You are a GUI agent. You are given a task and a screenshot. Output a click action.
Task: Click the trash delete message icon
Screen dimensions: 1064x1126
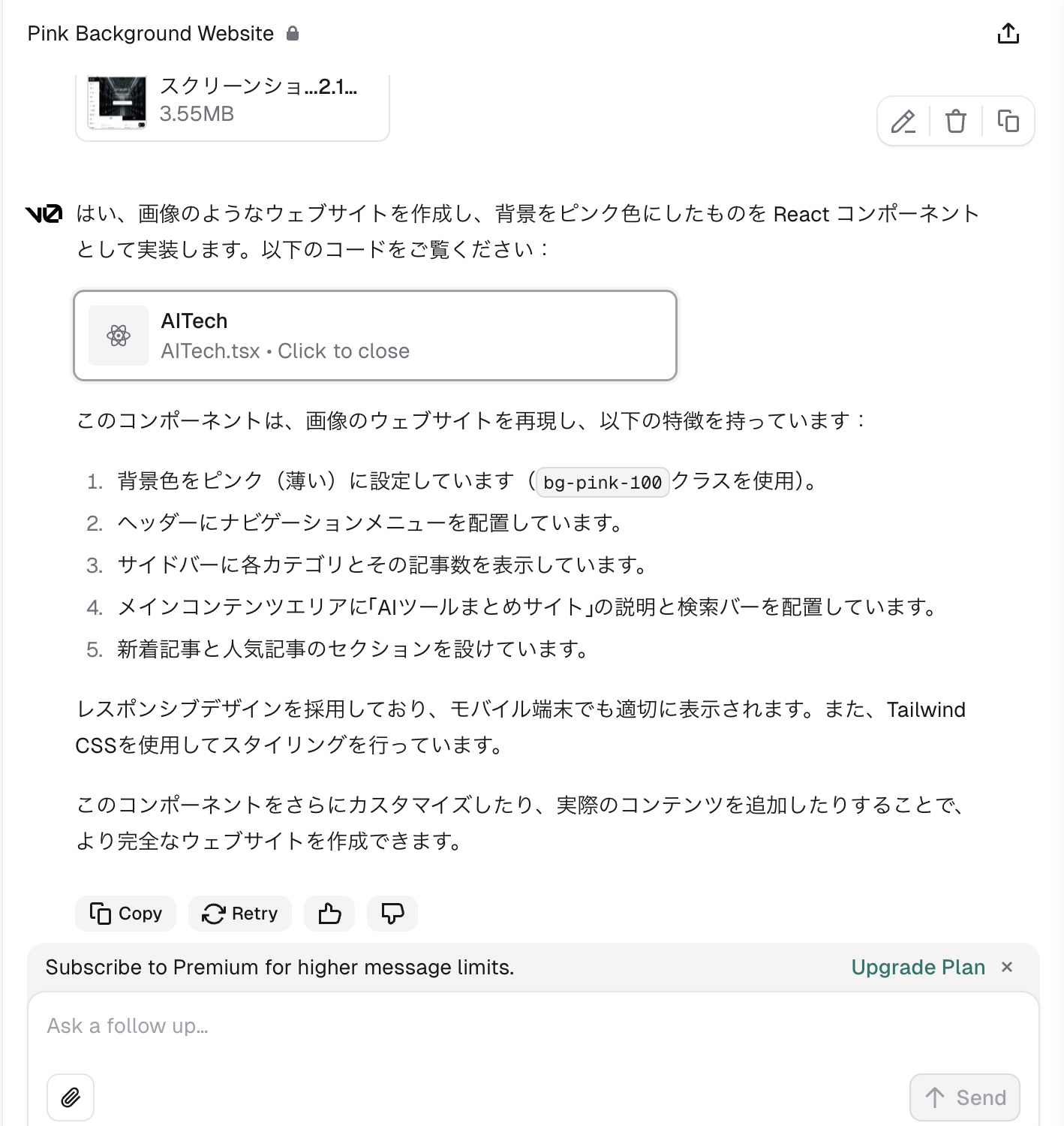(956, 121)
